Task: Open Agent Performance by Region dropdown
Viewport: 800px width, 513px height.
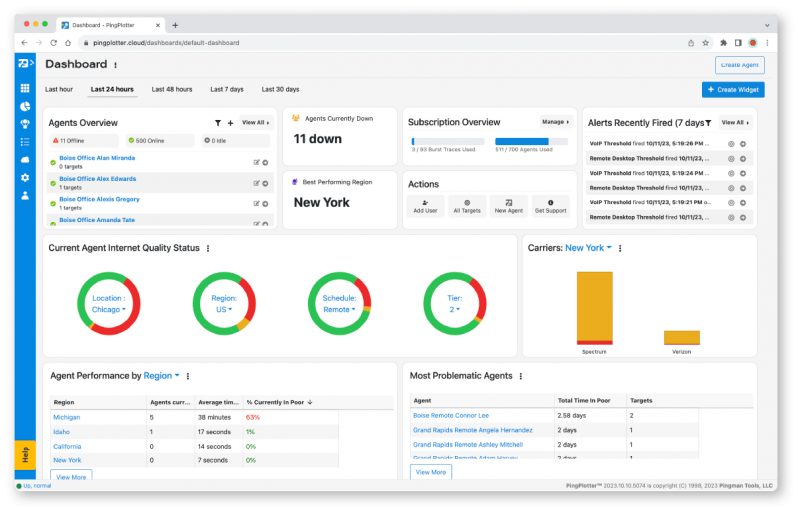Action: pyautogui.click(x=161, y=376)
